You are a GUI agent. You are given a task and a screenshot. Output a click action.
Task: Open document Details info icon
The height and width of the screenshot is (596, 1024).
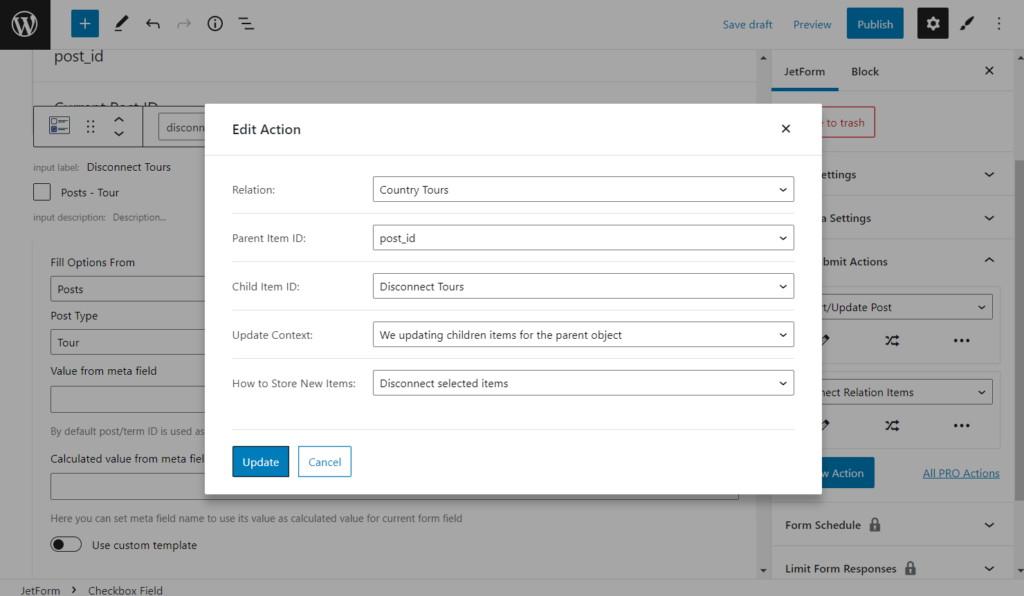tap(215, 24)
